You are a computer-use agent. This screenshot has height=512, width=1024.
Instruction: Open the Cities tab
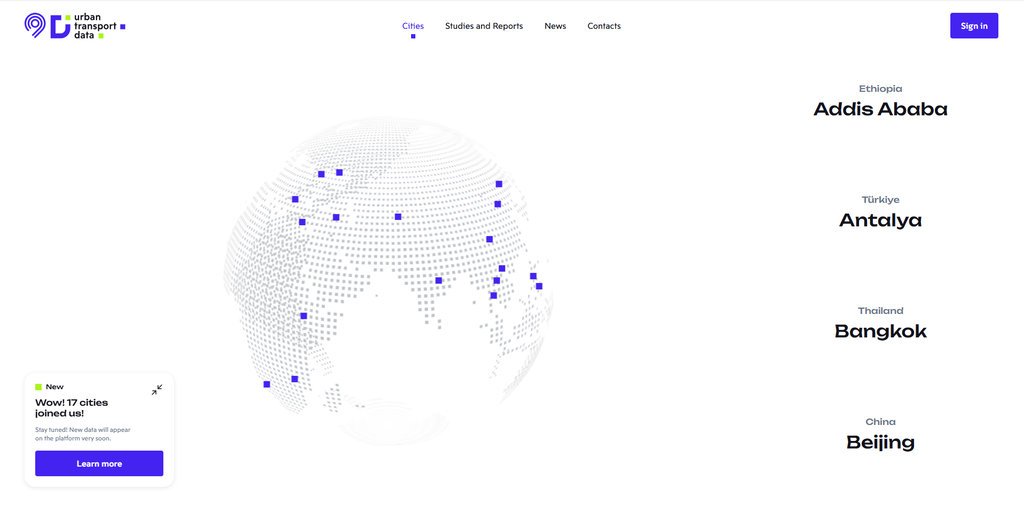pyautogui.click(x=413, y=26)
